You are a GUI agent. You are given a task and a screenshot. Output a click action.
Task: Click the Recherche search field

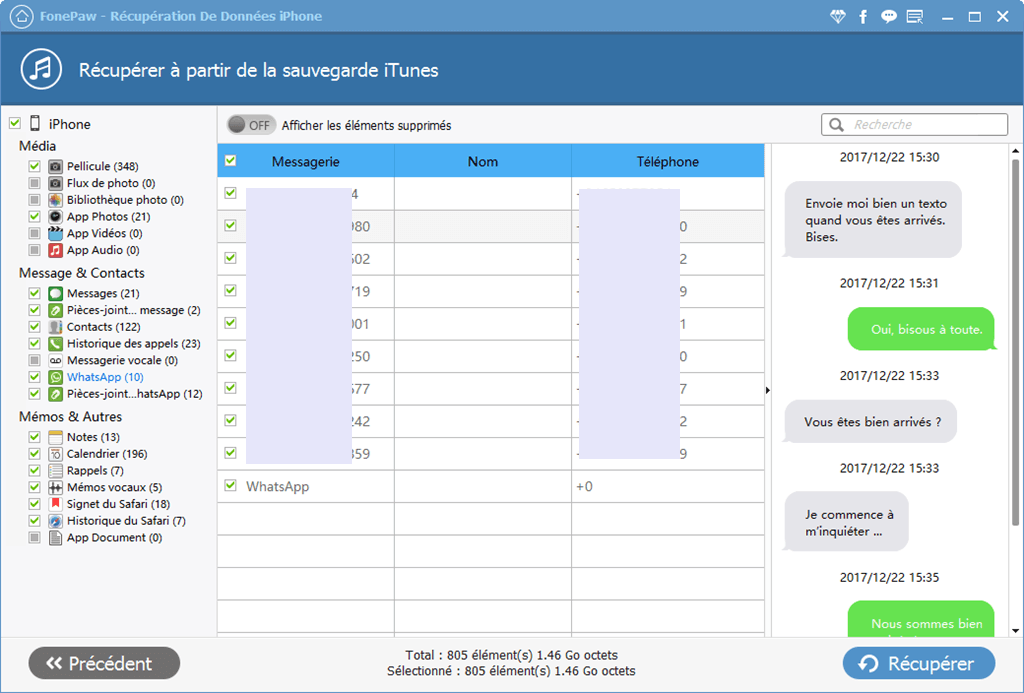914,125
